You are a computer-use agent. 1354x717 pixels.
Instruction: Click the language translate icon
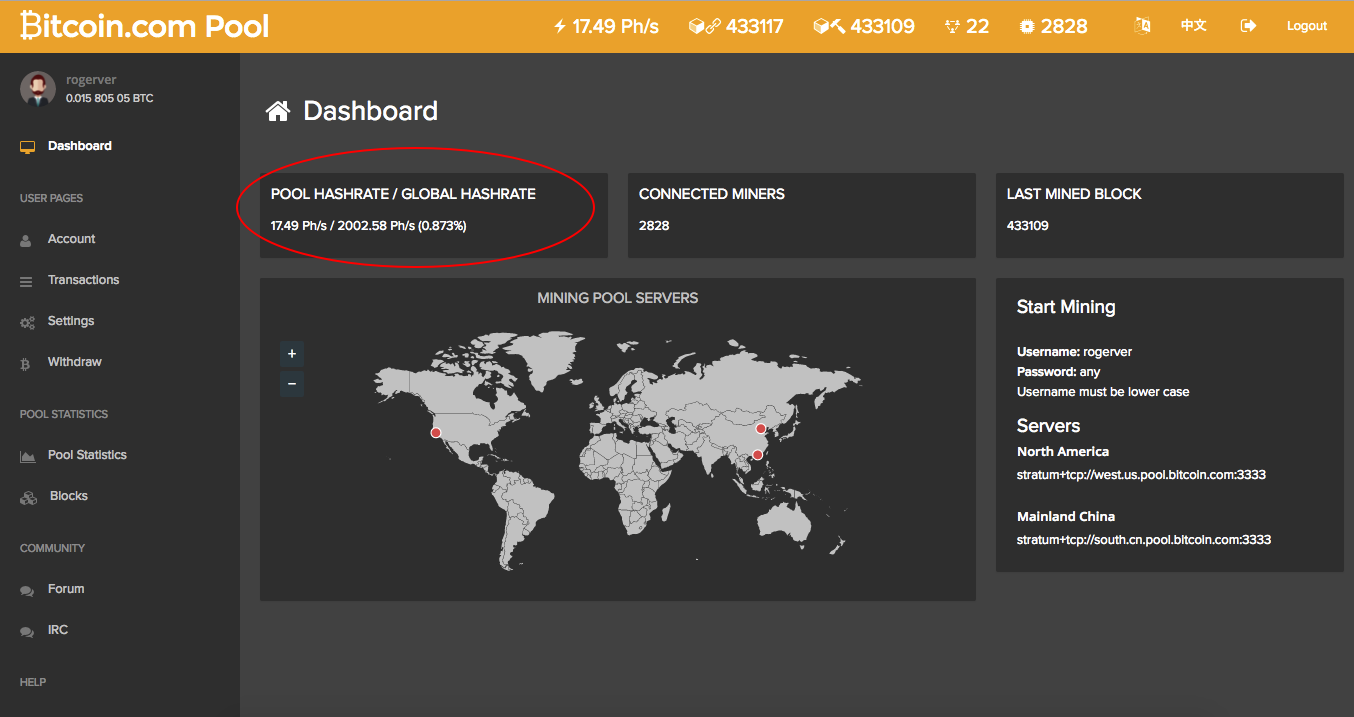pyautogui.click(x=1142, y=26)
